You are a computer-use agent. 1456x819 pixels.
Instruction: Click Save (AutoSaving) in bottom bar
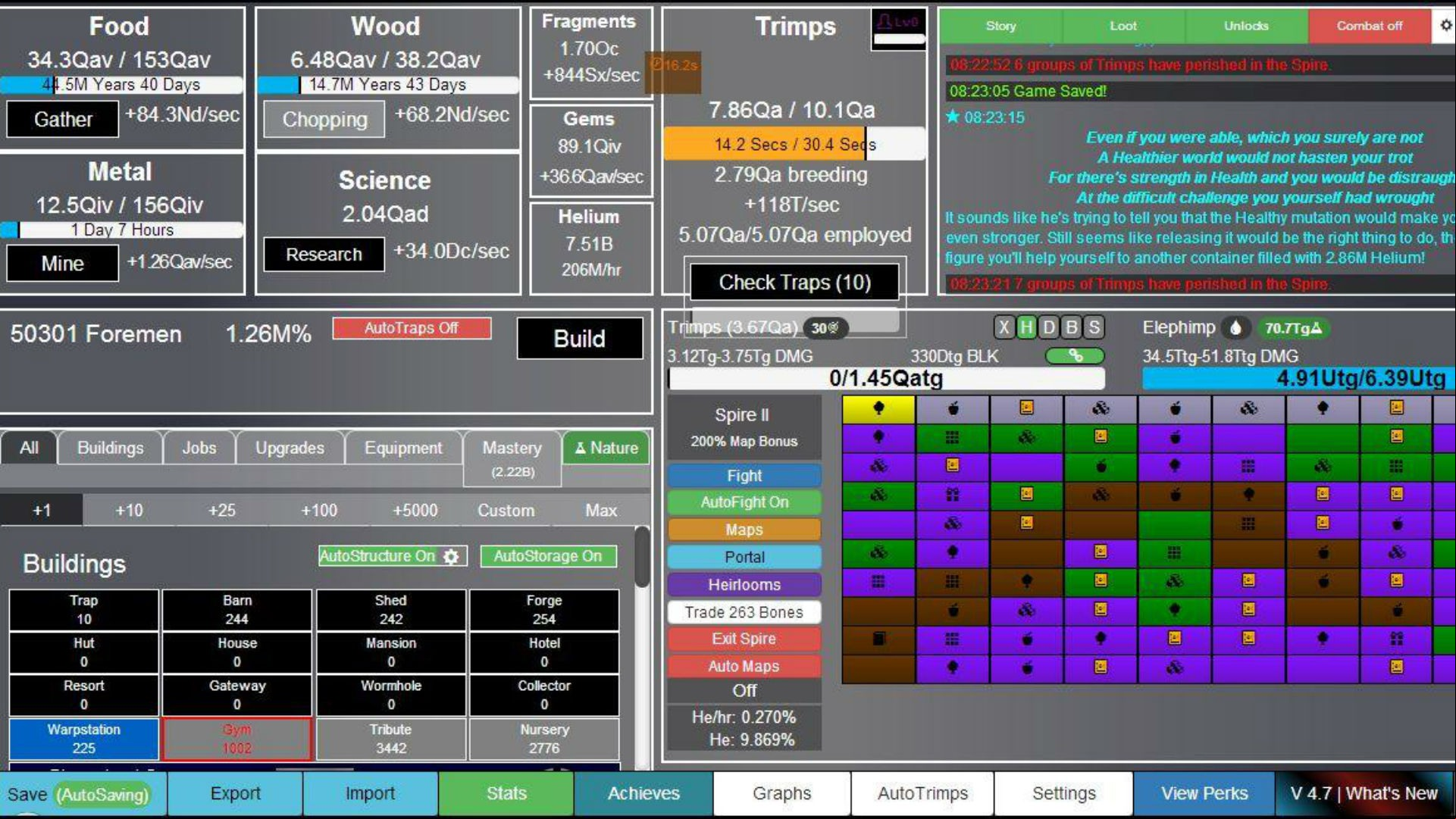[x=83, y=794]
